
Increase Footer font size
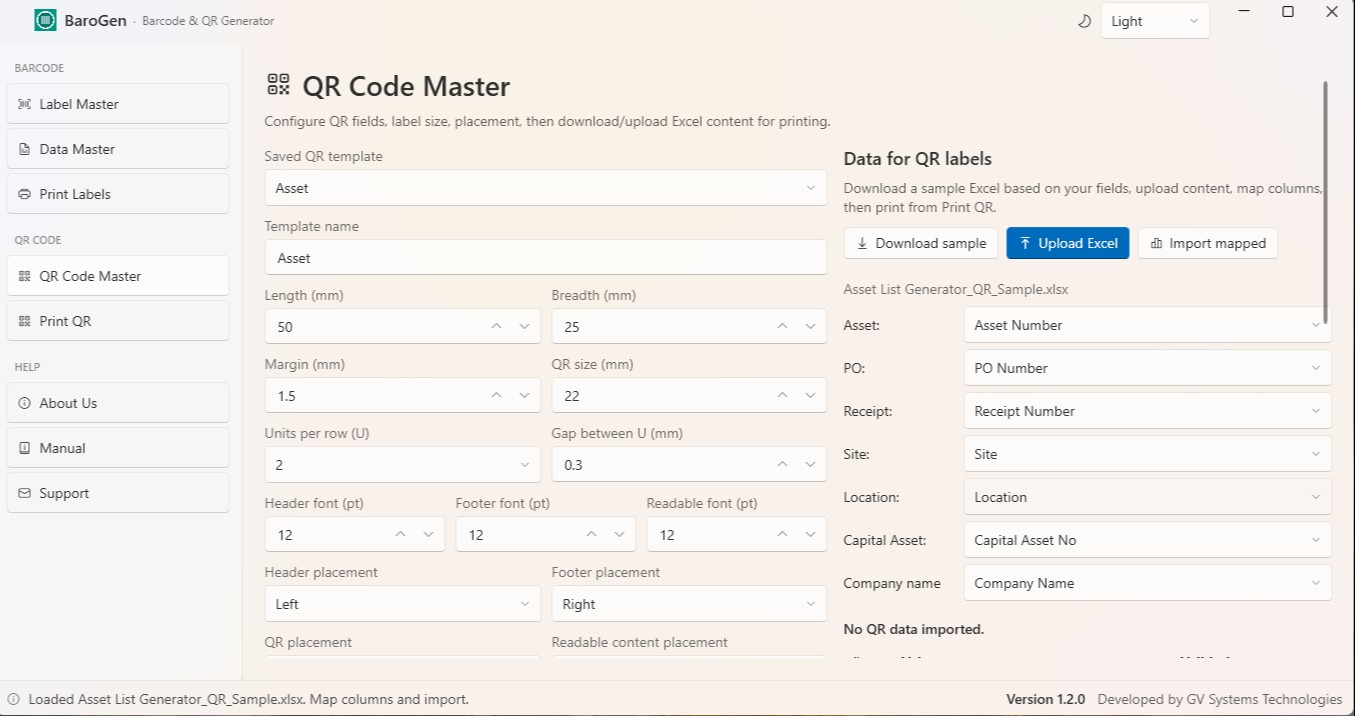(x=592, y=535)
